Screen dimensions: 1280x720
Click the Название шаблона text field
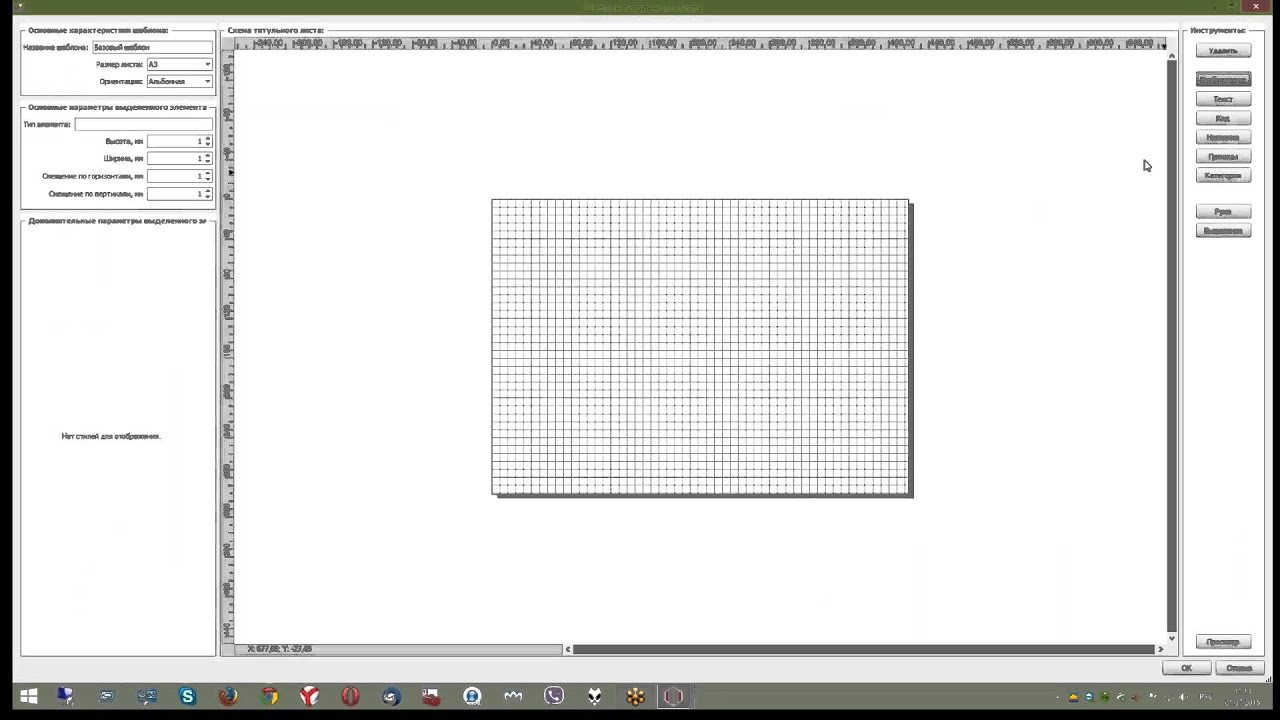[153, 47]
